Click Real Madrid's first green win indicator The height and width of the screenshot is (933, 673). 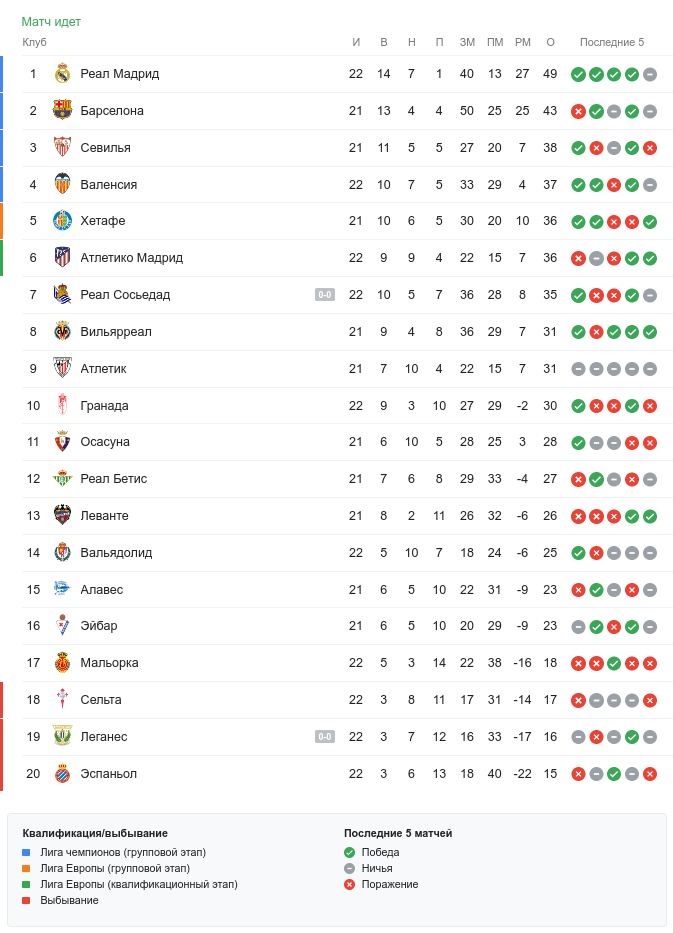pos(578,74)
